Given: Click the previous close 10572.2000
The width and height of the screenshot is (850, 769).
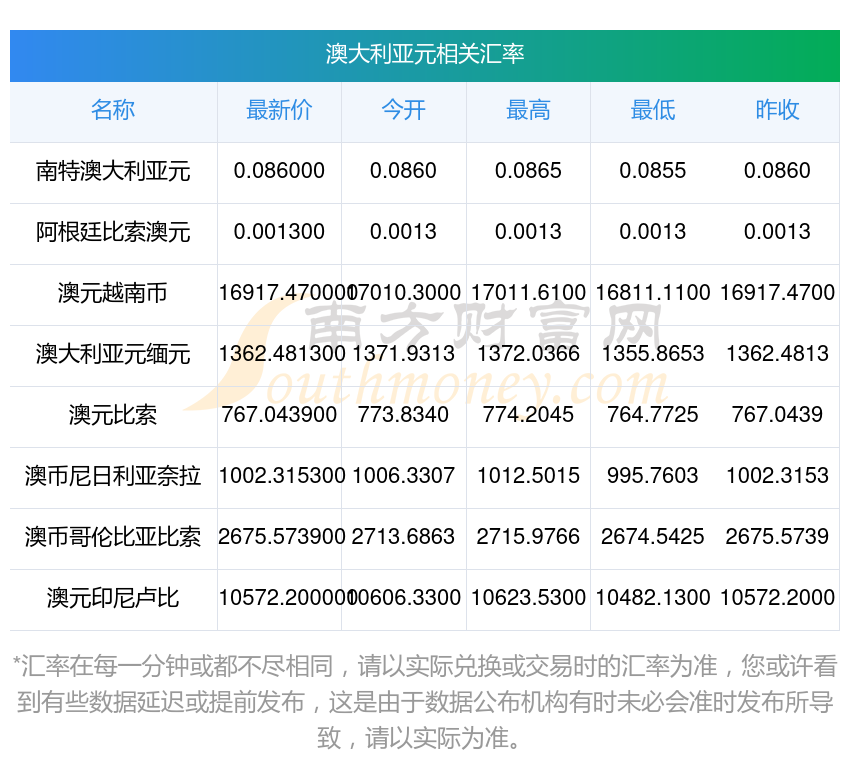Looking at the screenshot, I should 777,597.
